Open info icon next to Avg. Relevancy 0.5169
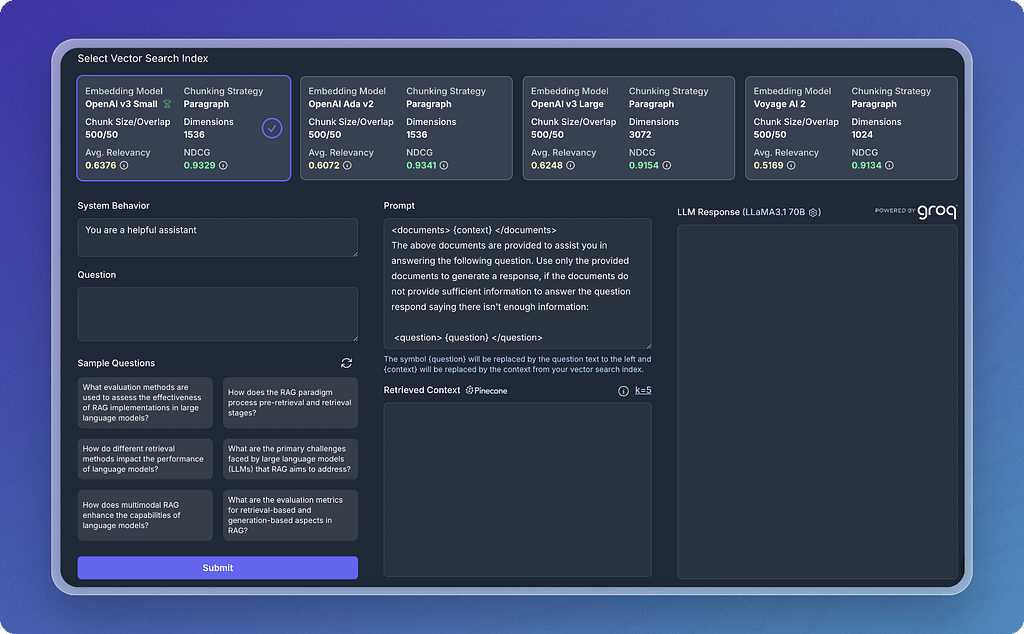Screen dimensions: 1024x634 tap(791, 165)
